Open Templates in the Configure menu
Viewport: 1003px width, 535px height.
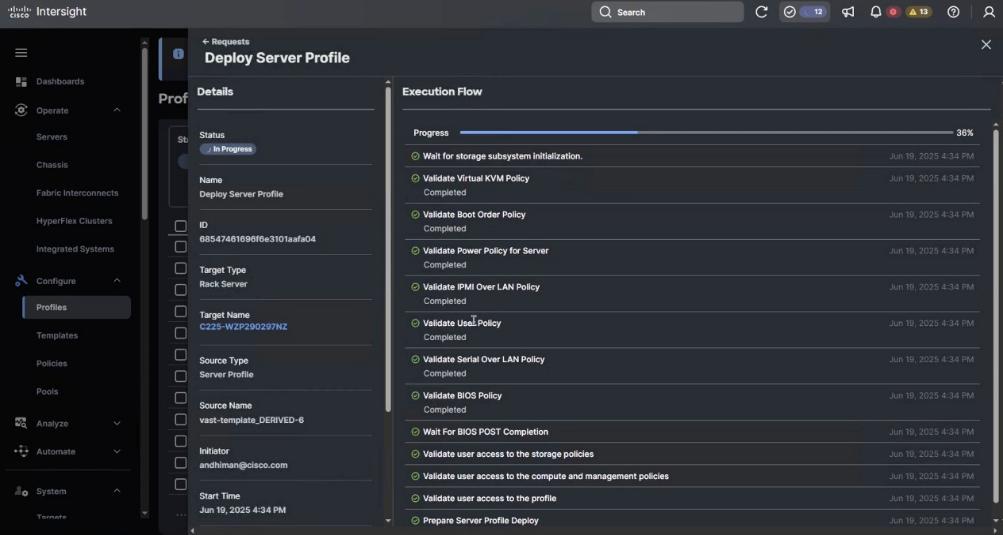[57, 335]
